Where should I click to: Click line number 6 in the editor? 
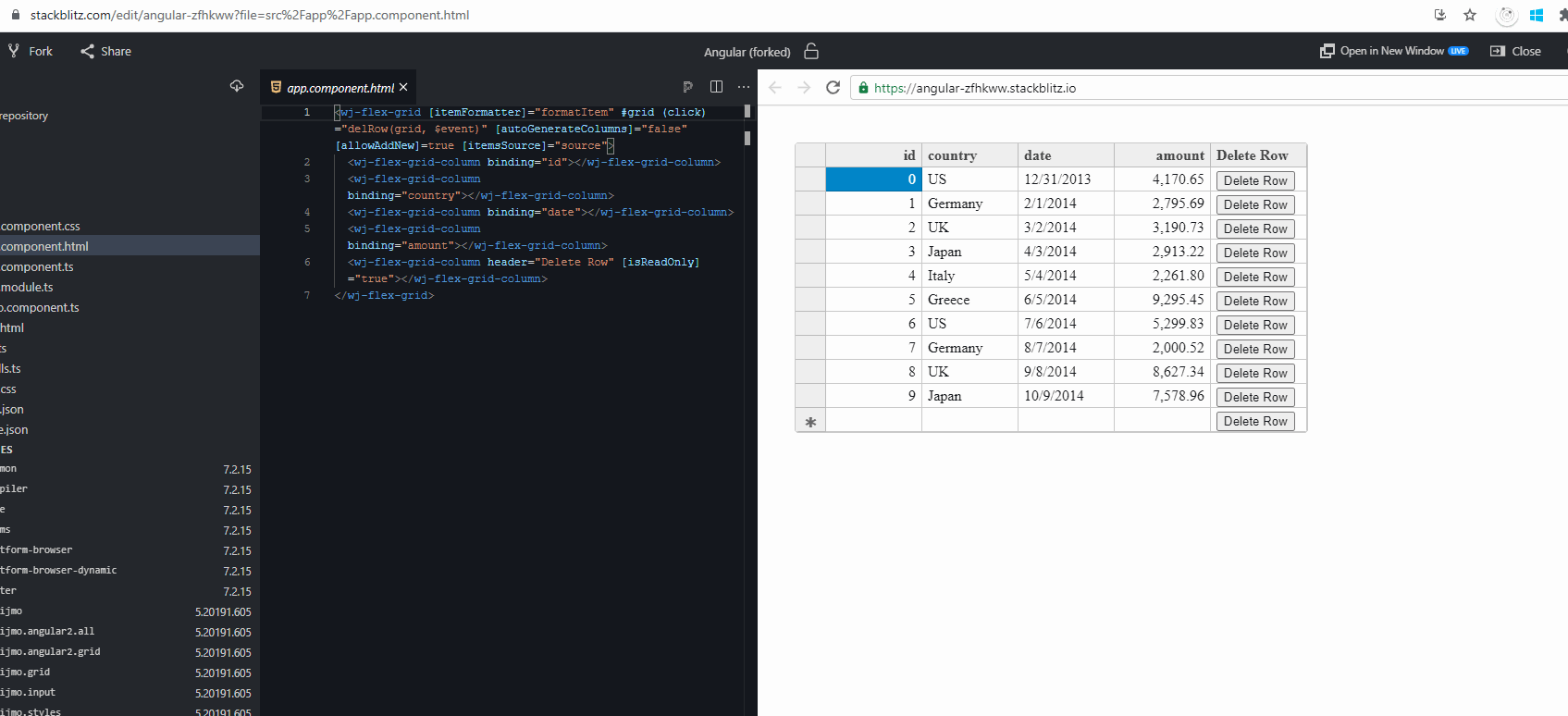(307, 262)
